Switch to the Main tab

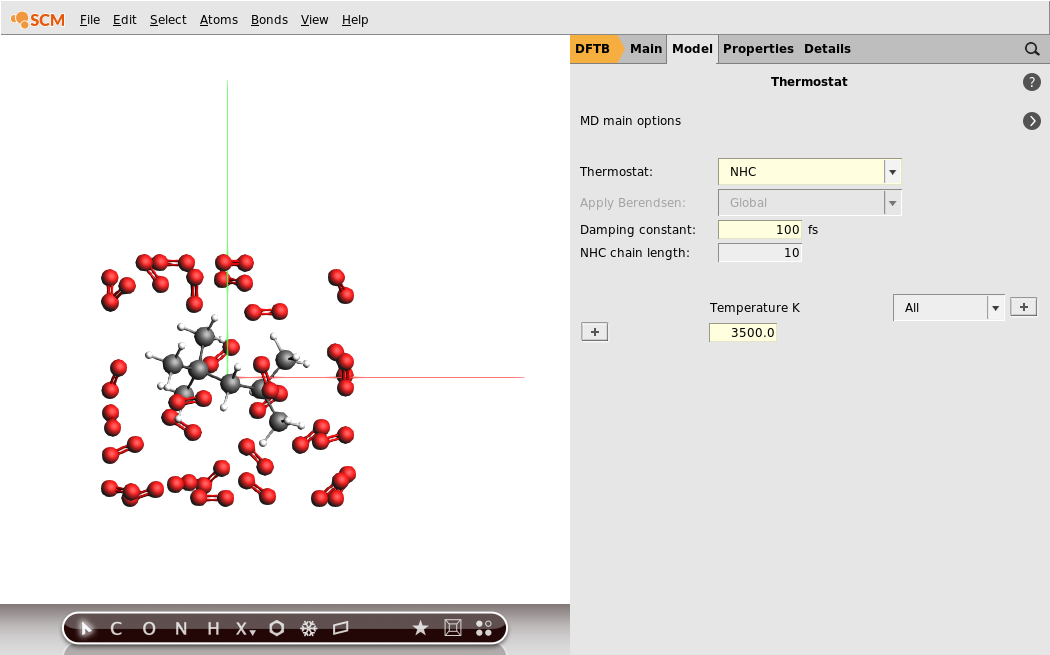pyautogui.click(x=646, y=49)
